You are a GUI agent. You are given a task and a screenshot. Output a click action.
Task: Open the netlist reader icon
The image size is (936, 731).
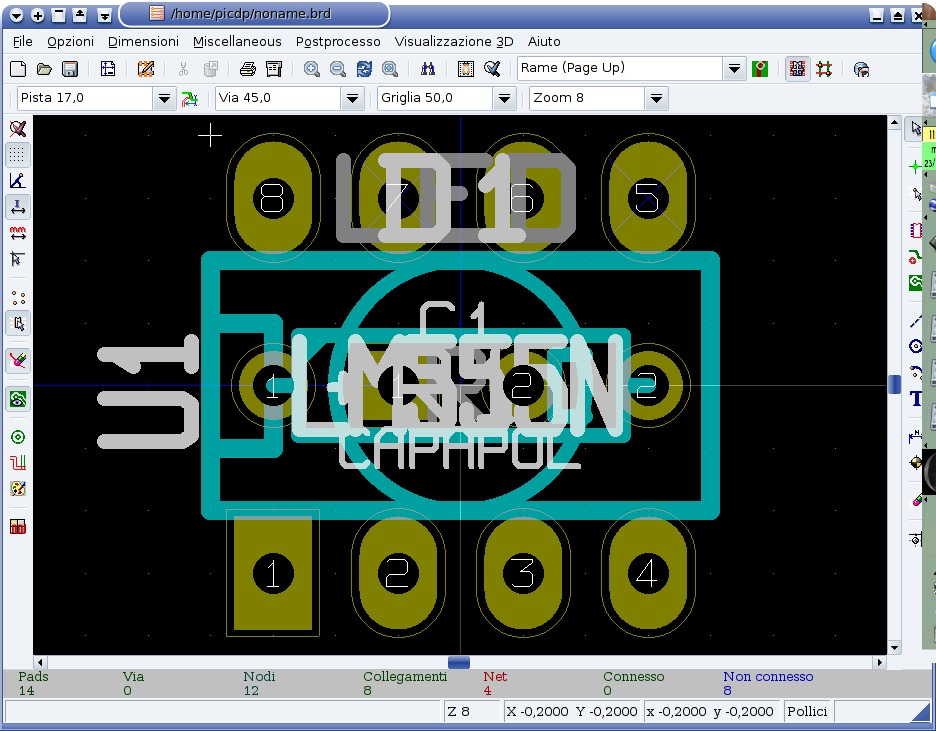[466, 69]
